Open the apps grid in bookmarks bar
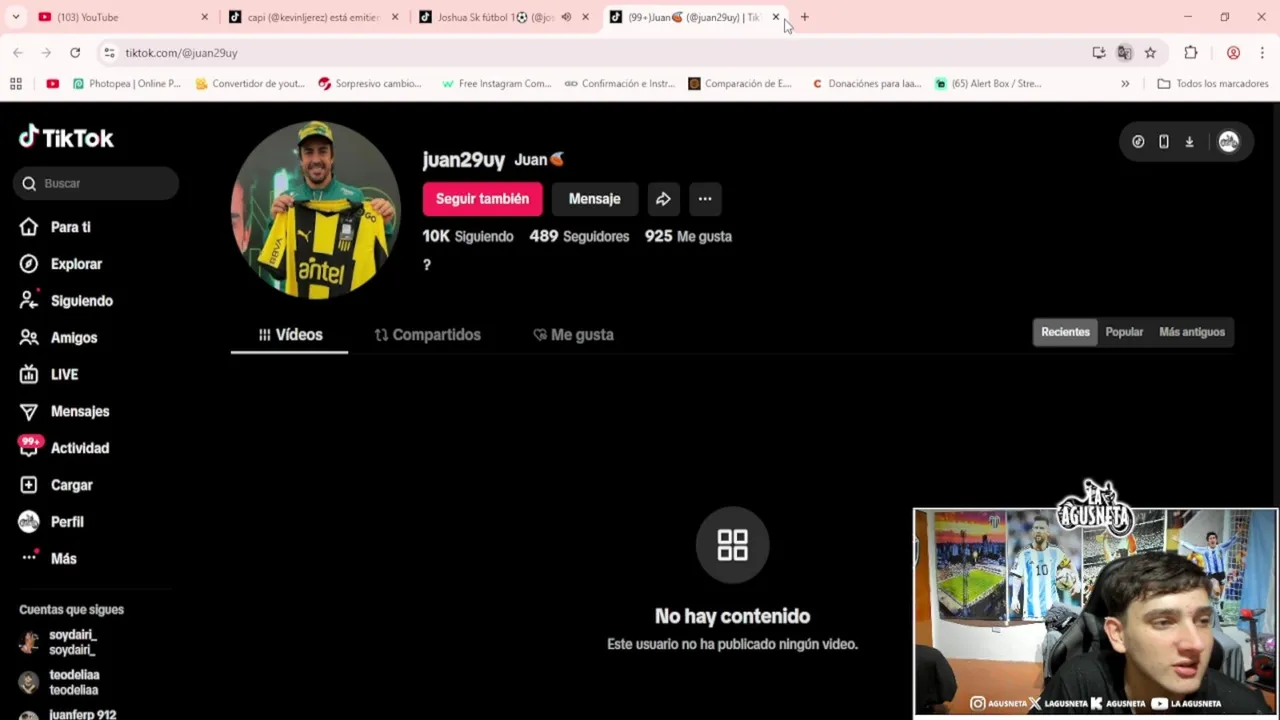The width and height of the screenshot is (1280, 720). 16,84
